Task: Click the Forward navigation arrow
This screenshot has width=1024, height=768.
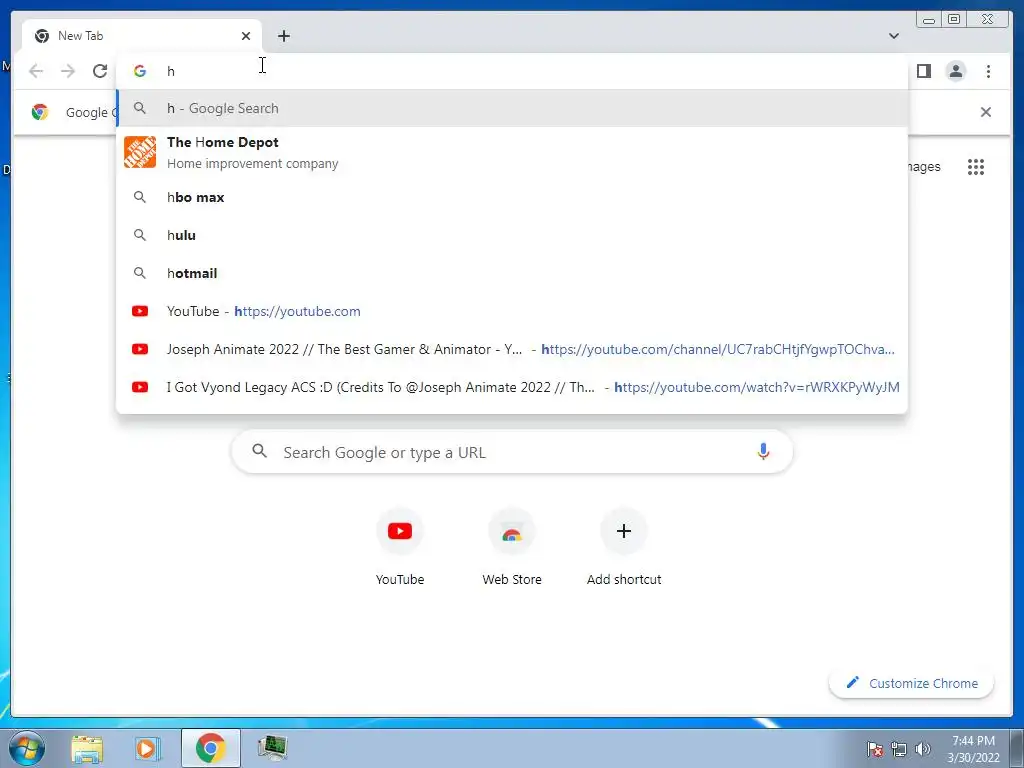Action: (68, 71)
